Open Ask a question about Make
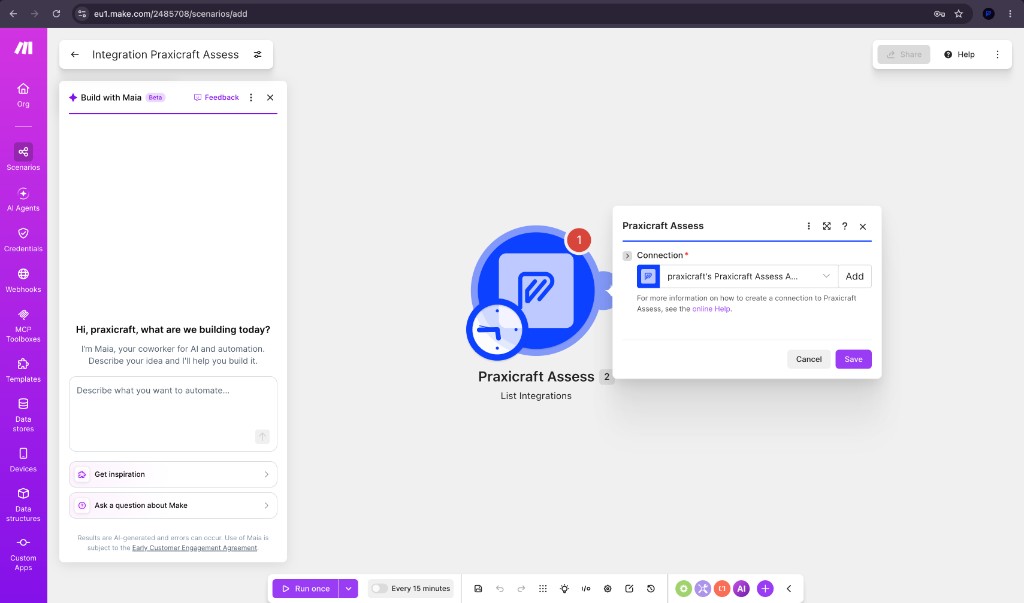The image size is (1024, 603). [173, 506]
